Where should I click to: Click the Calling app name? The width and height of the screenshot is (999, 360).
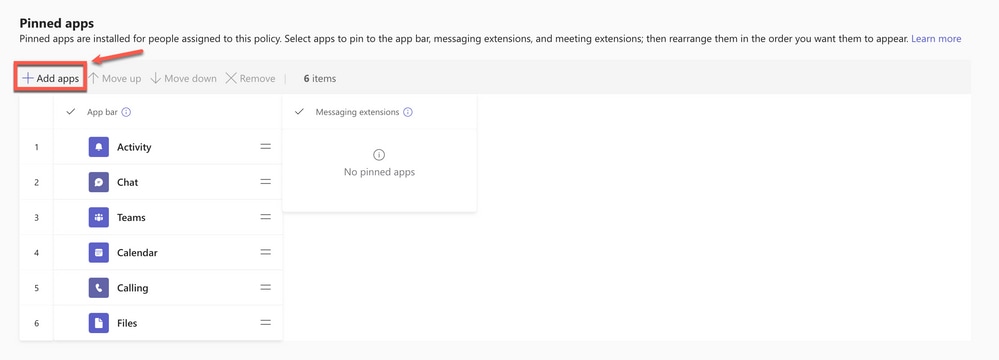133,288
